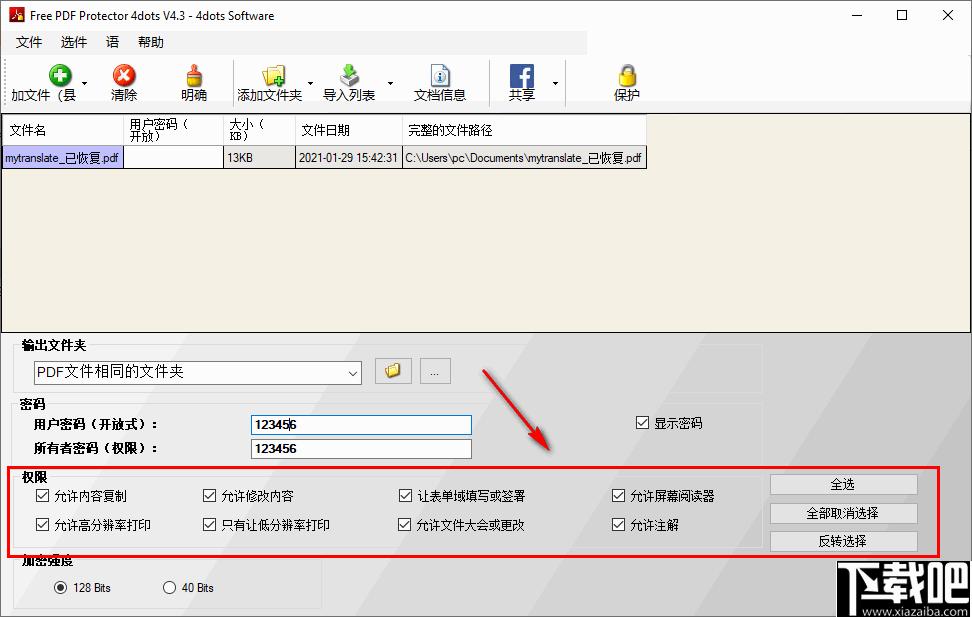Open the 文件 menu

click(x=29, y=42)
